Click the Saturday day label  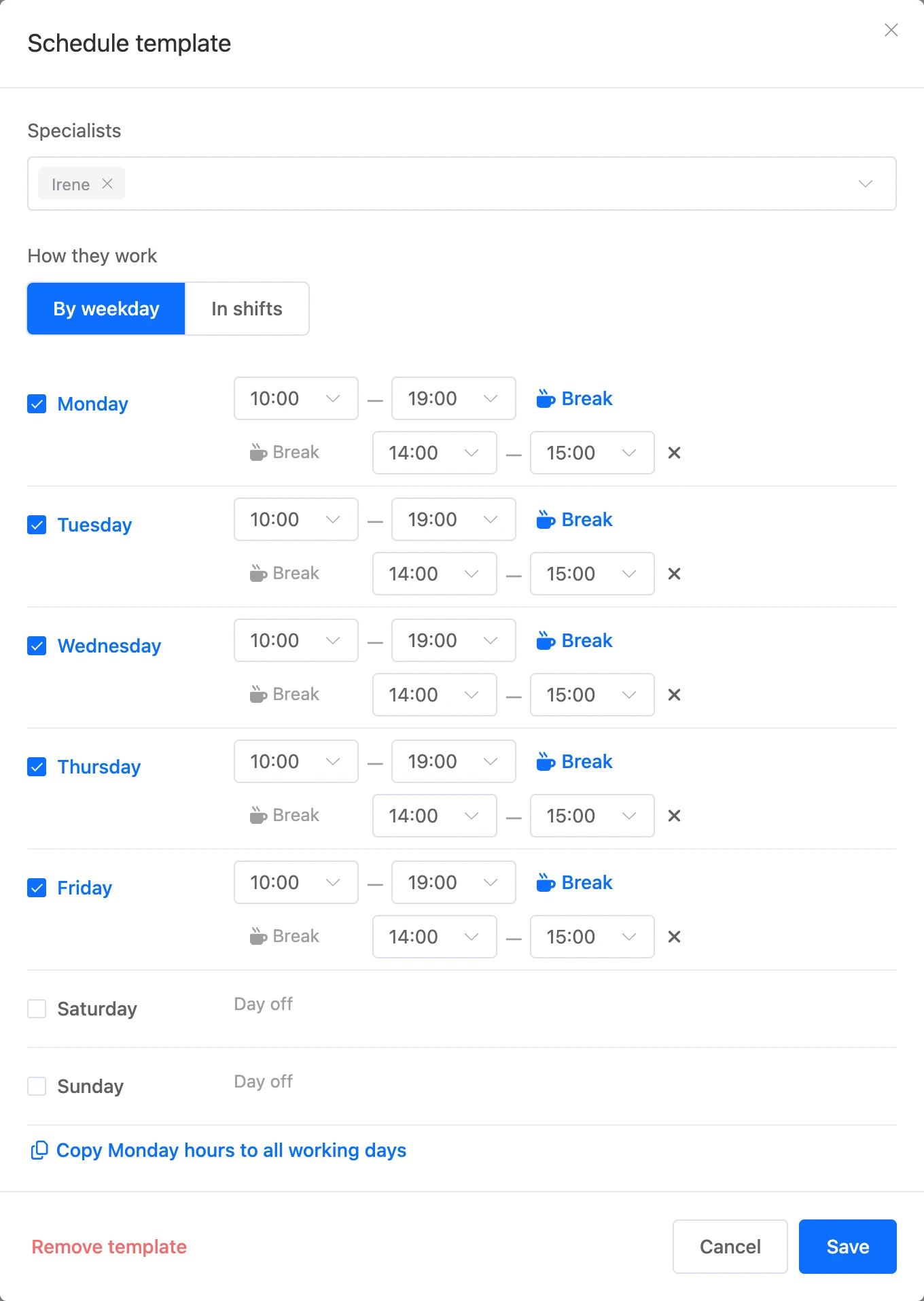click(x=97, y=1009)
